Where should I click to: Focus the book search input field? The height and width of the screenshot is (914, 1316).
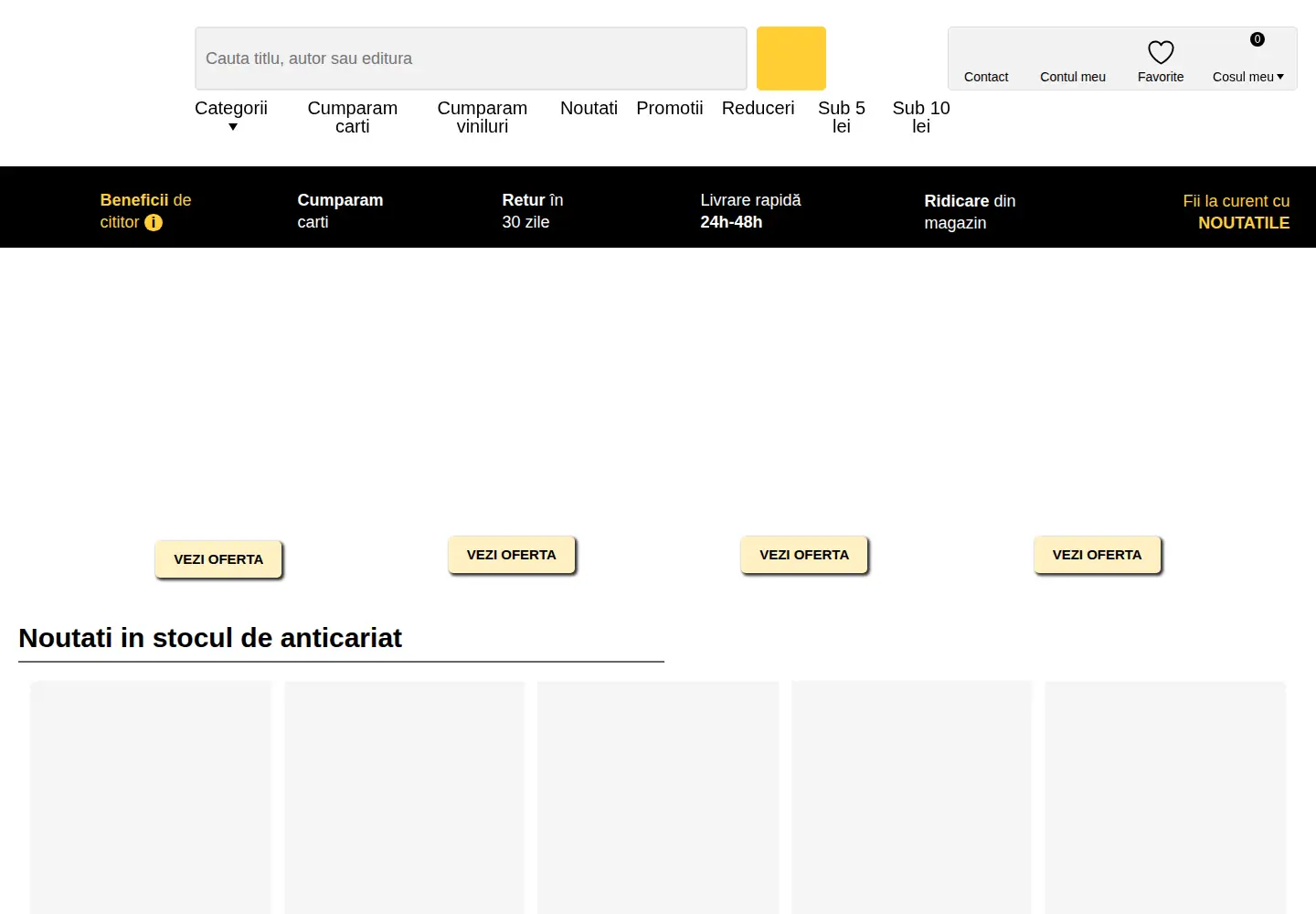click(x=471, y=58)
